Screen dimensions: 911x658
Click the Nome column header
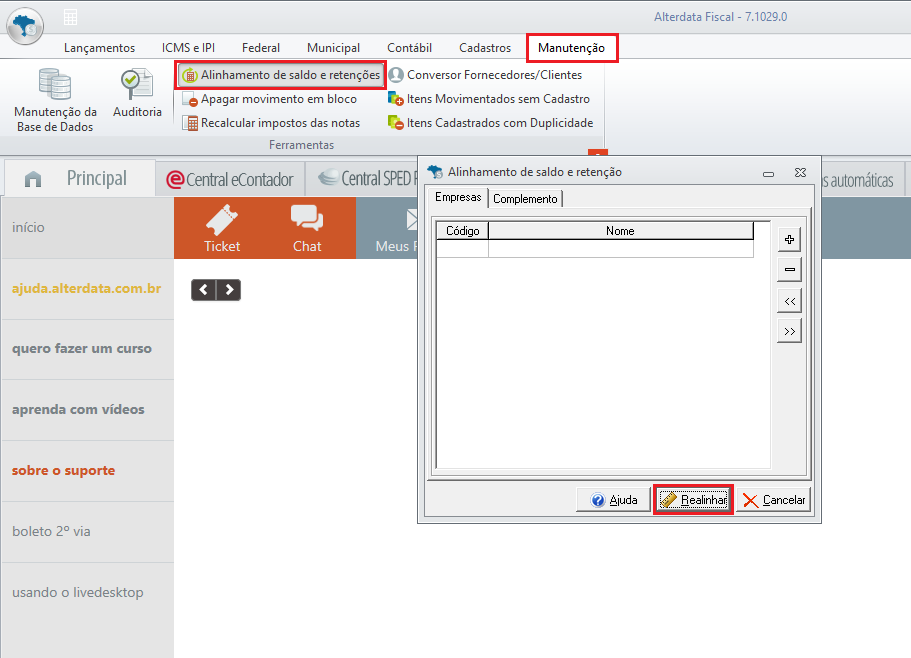[x=621, y=231]
